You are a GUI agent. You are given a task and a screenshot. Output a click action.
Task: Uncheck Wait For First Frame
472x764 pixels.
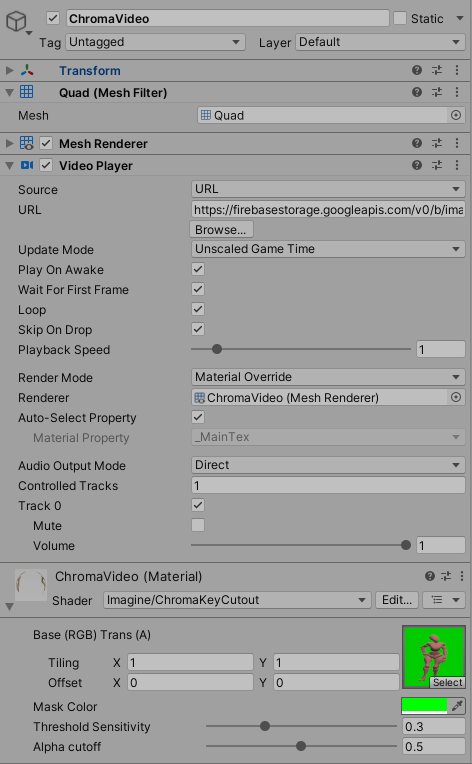(198, 289)
